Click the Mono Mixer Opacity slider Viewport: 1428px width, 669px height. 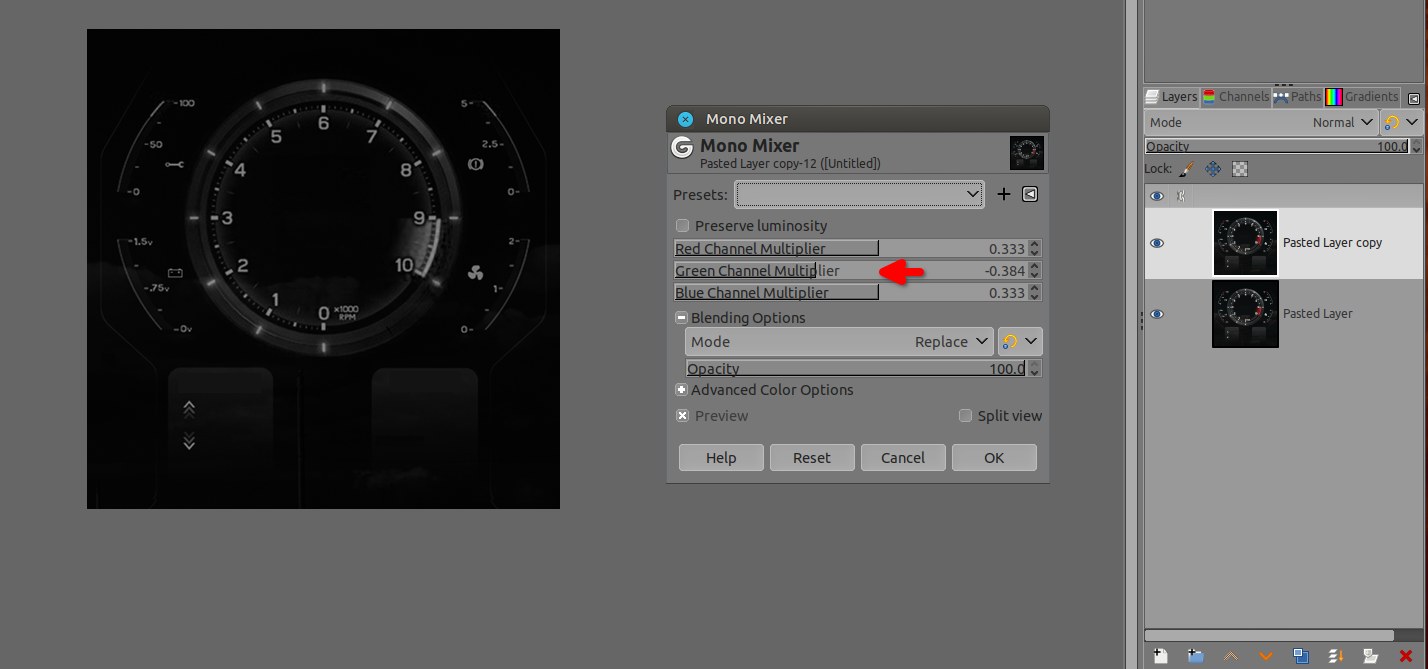pos(856,369)
